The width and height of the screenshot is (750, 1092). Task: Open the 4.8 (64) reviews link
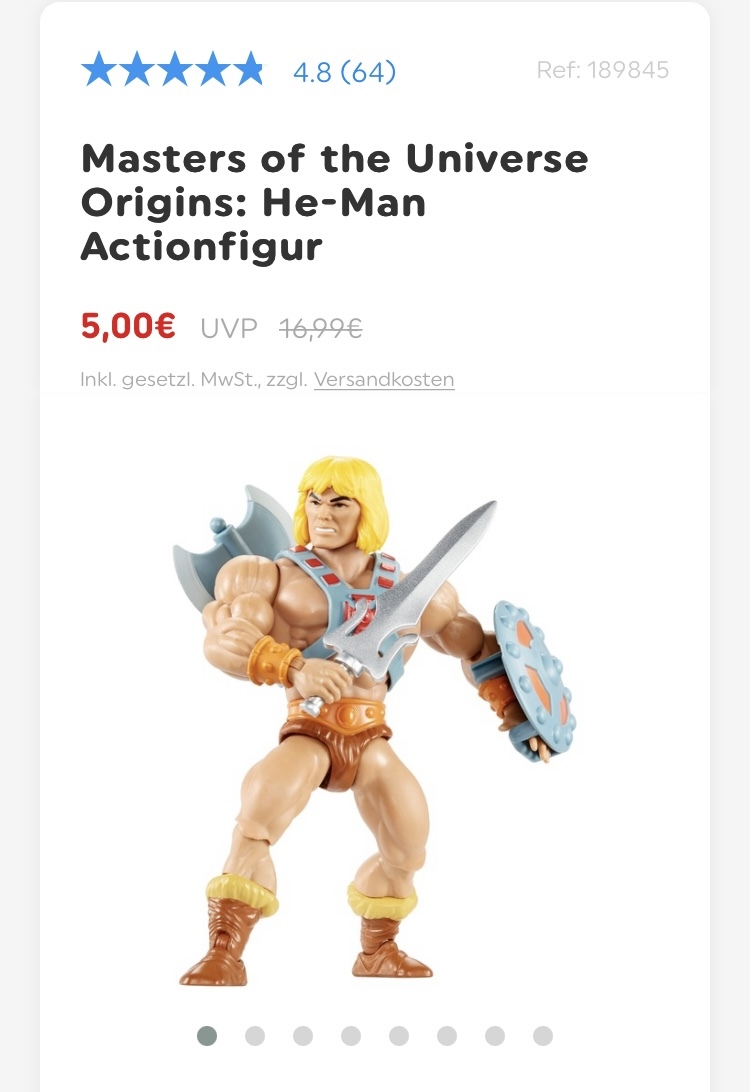pos(344,71)
